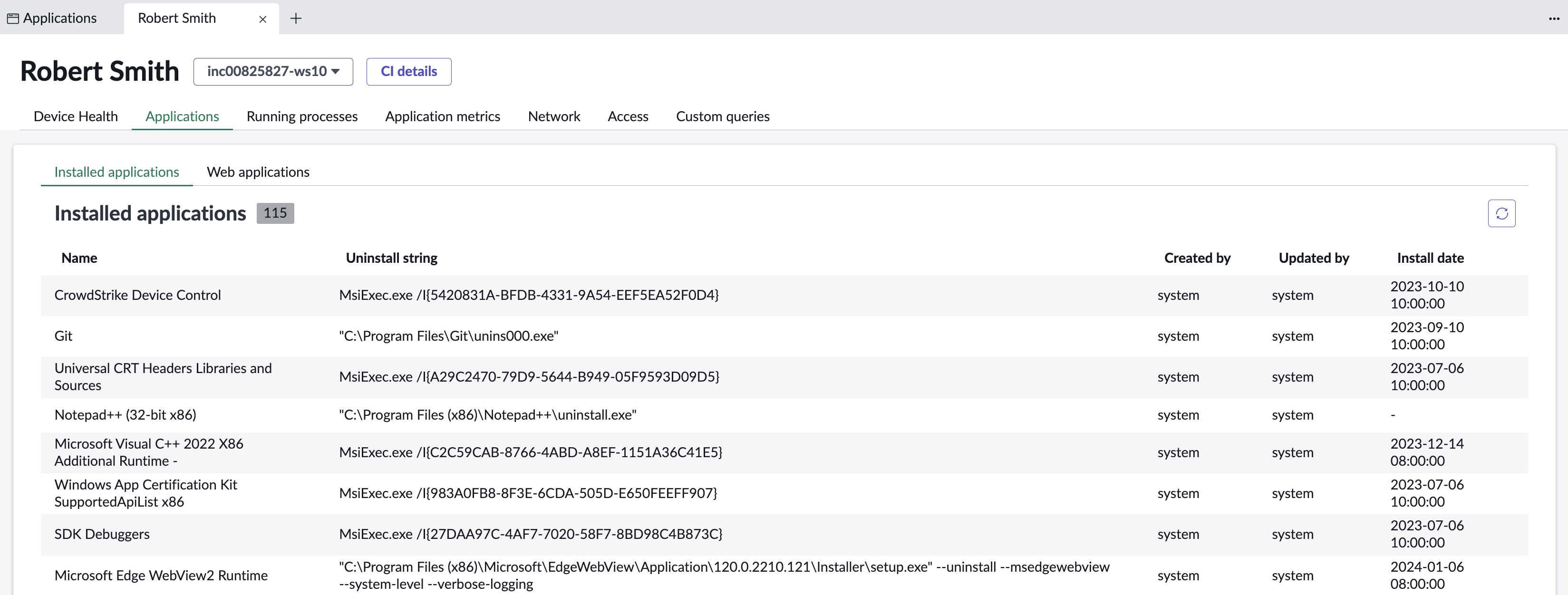The height and width of the screenshot is (595, 1568).
Task: Open the Network tab
Action: pos(554,116)
